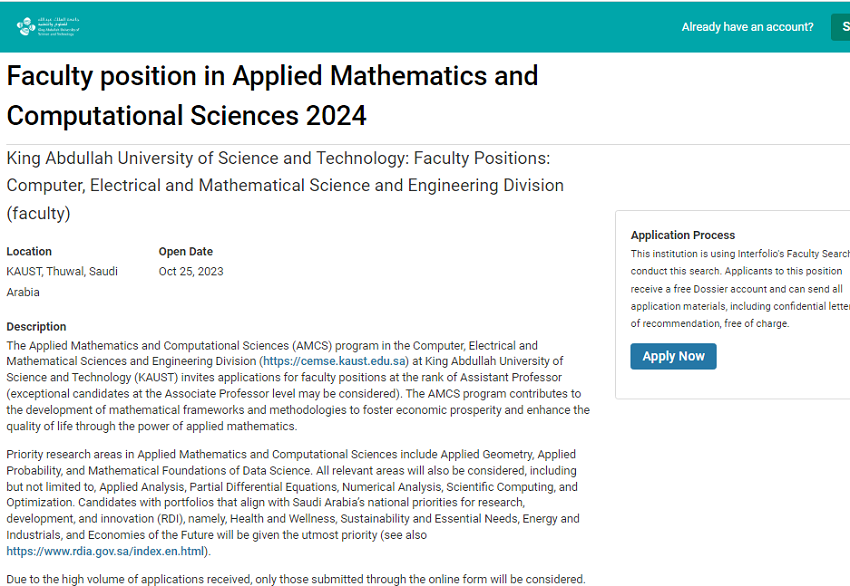850x586 pixels.
Task: Click the 'Oct 25, 2023' date value
Action: (191, 271)
